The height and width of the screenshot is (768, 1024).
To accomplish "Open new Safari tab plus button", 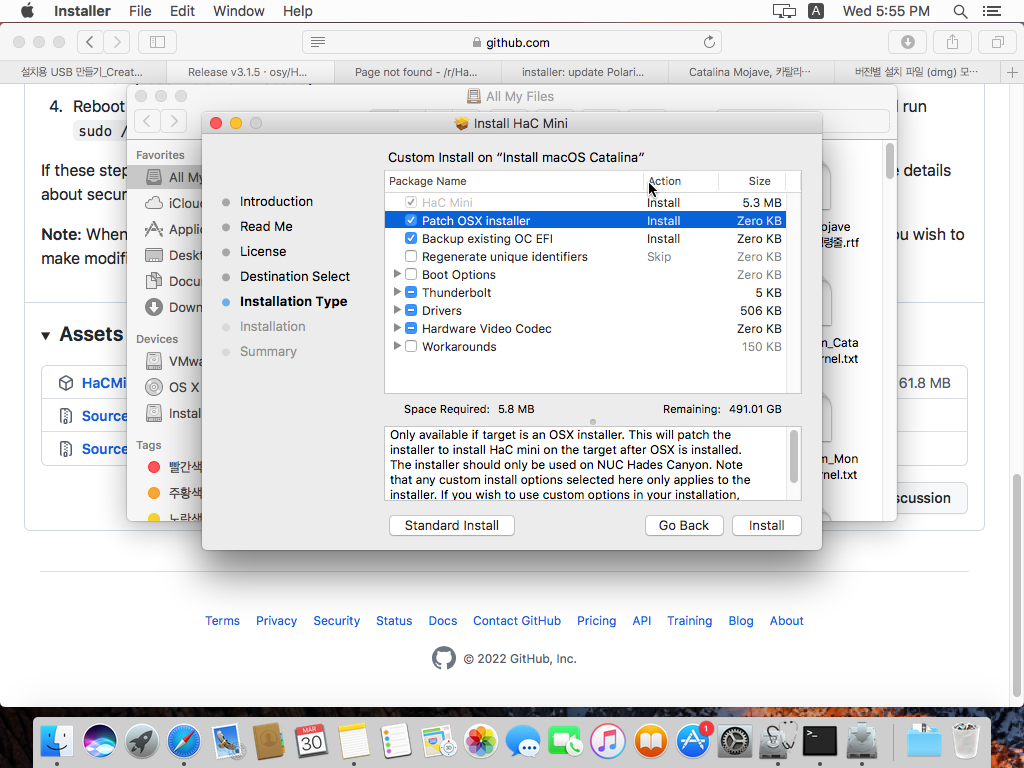I will (1012, 72).
